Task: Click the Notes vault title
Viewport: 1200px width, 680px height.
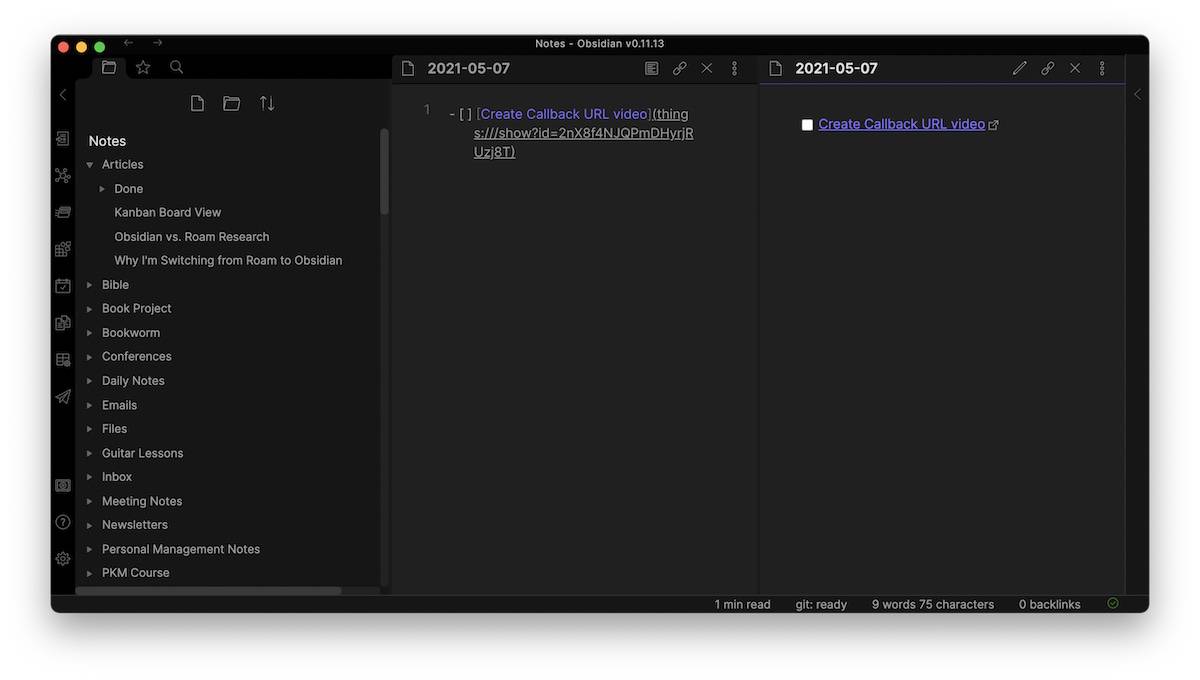Action: point(107,141)
